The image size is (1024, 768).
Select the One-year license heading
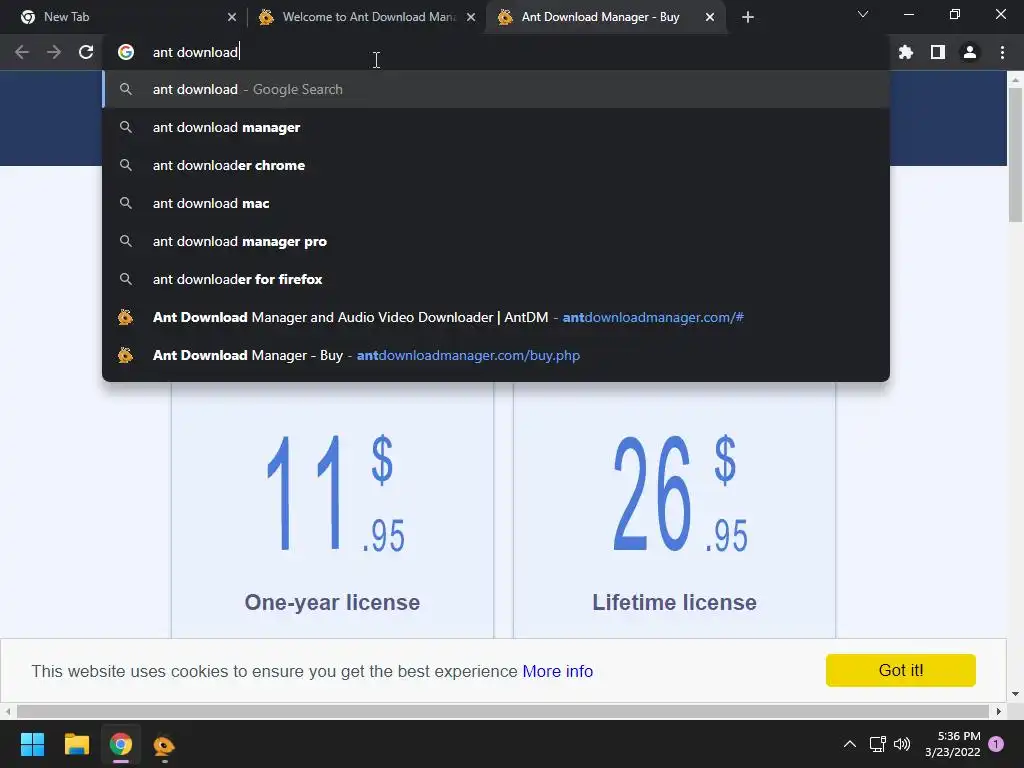point(332,602)
